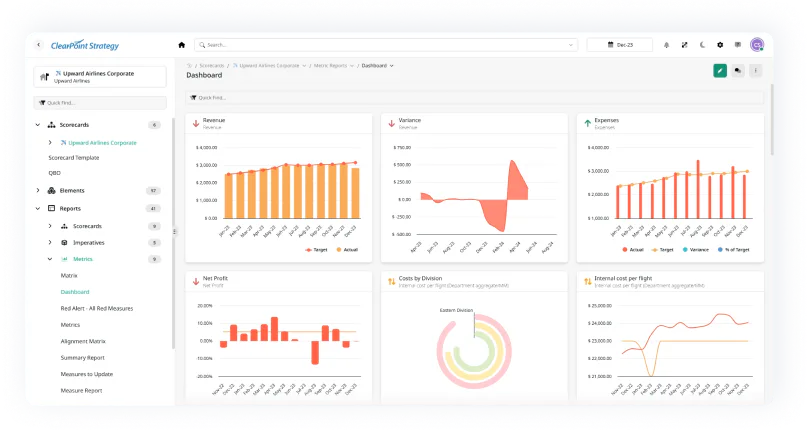Open the notifications bell

[666, 45]
